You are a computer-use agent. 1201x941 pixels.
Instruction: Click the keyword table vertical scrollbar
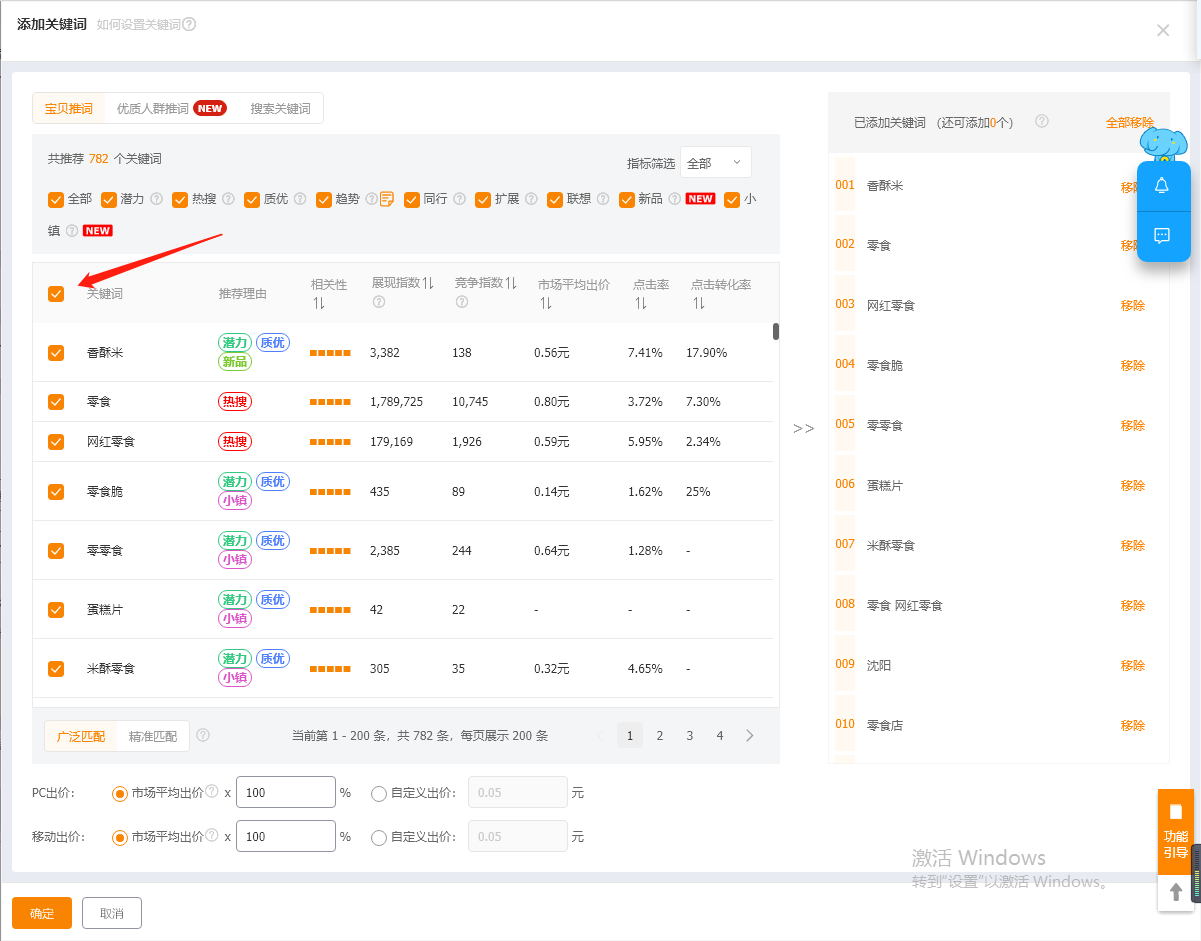point(776,332)
